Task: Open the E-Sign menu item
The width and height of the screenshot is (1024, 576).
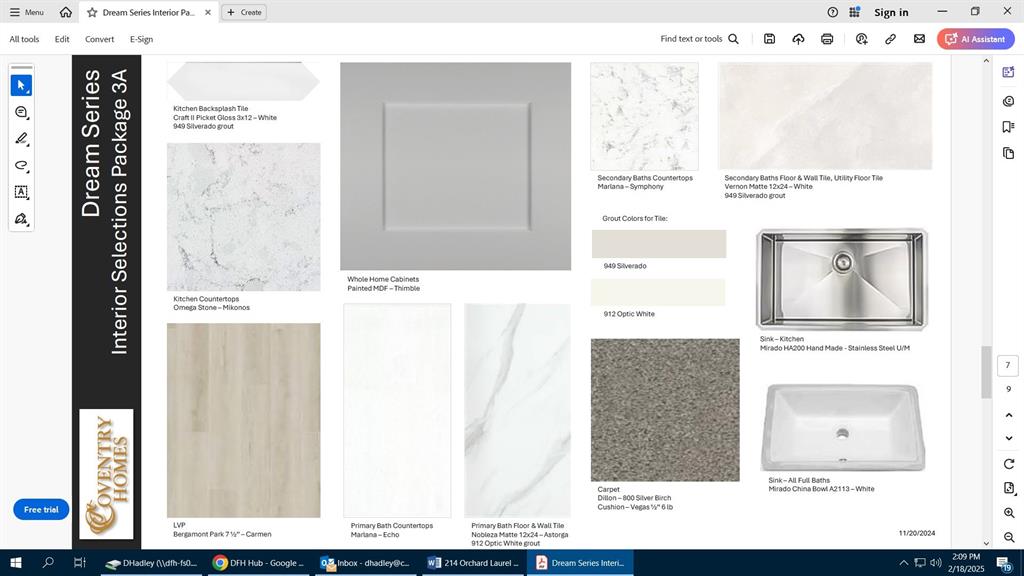Action: 141,39
